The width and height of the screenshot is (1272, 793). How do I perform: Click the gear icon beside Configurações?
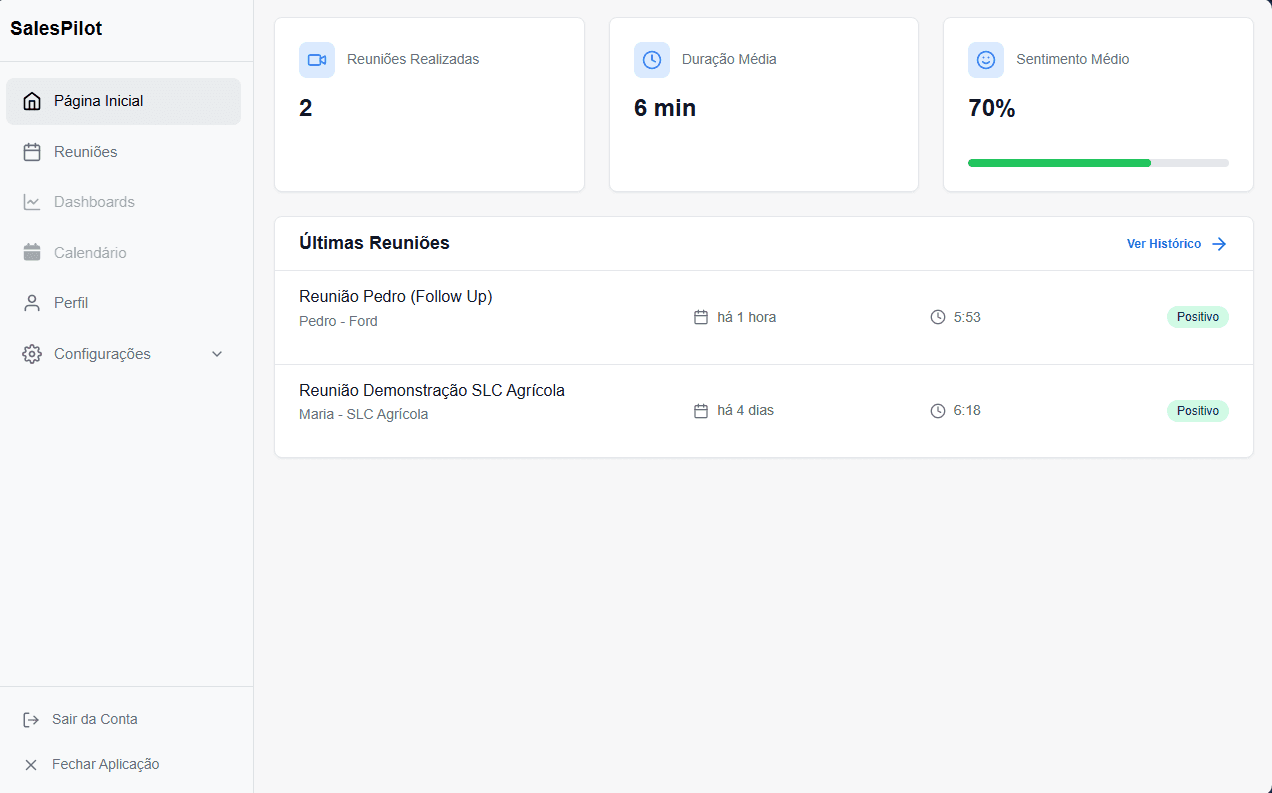click(x=31, y=353)
